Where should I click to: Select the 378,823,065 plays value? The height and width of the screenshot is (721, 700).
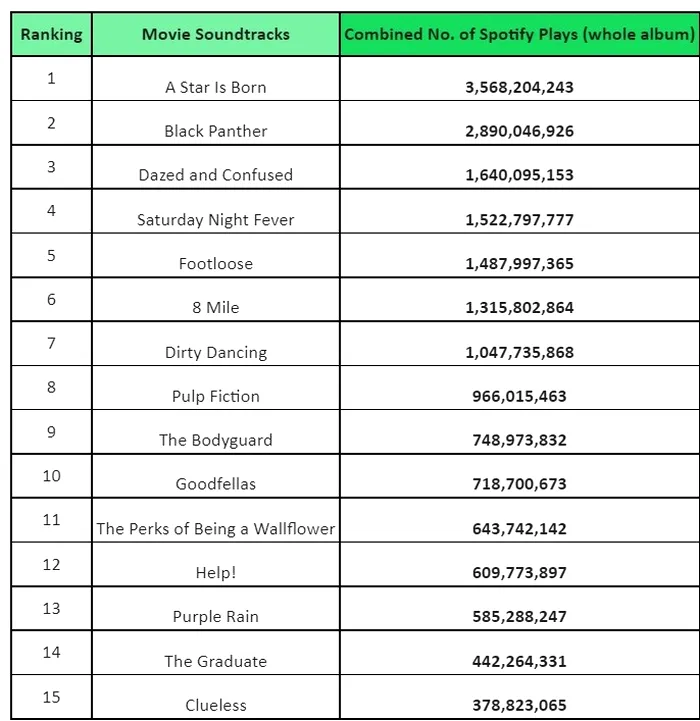[519, 705]
